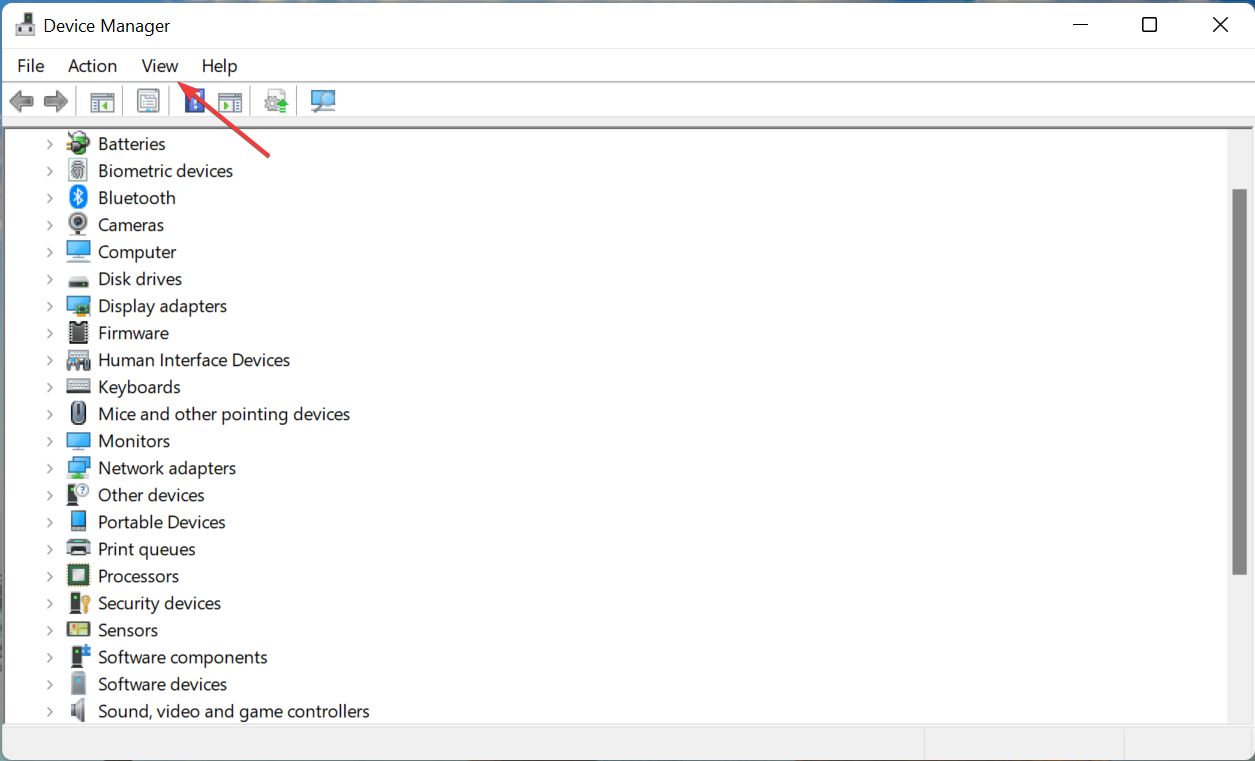Expand the Batteries node chevron

coord(49,144)
